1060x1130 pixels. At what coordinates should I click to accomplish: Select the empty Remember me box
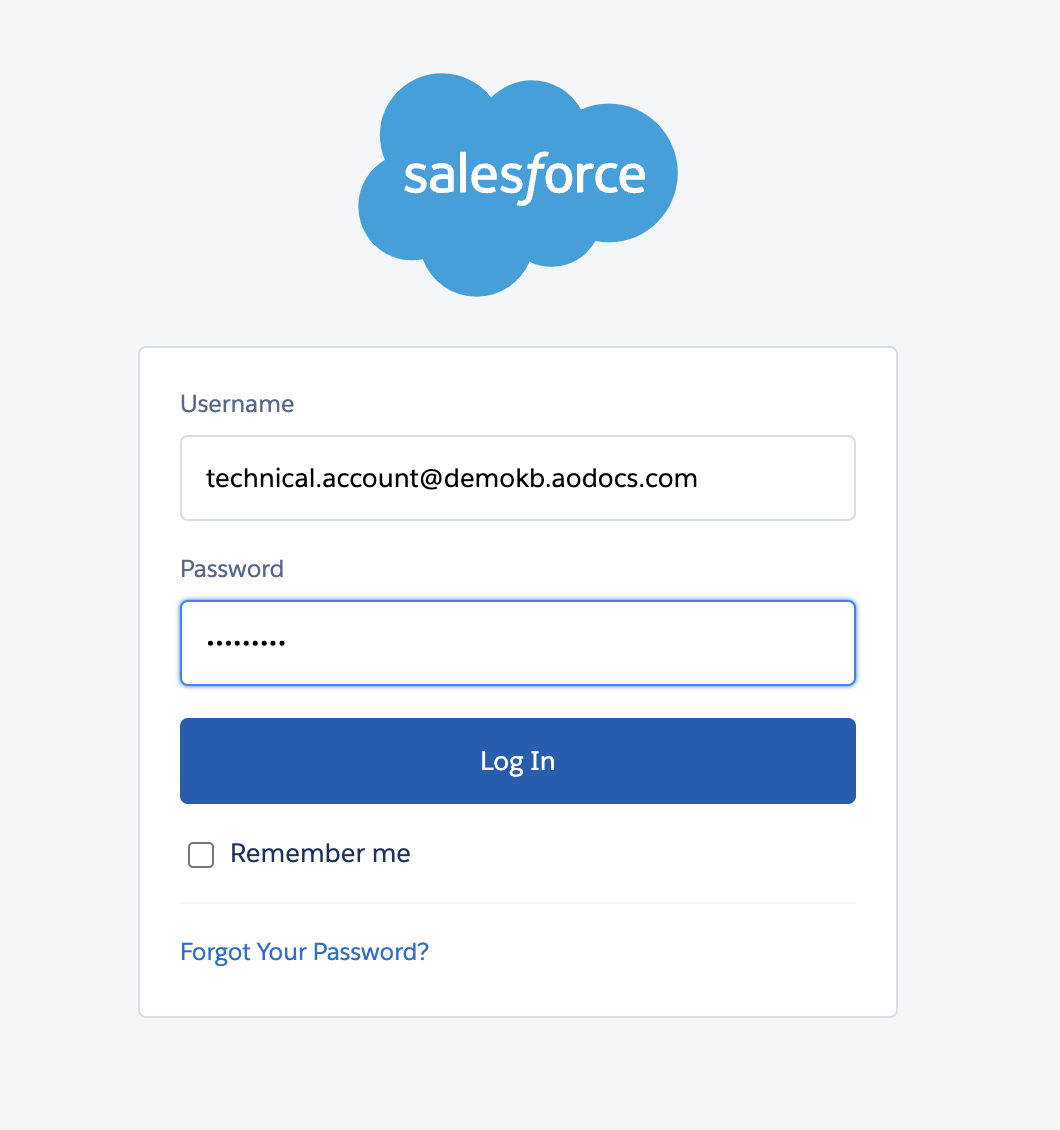(x=201, y=855)
